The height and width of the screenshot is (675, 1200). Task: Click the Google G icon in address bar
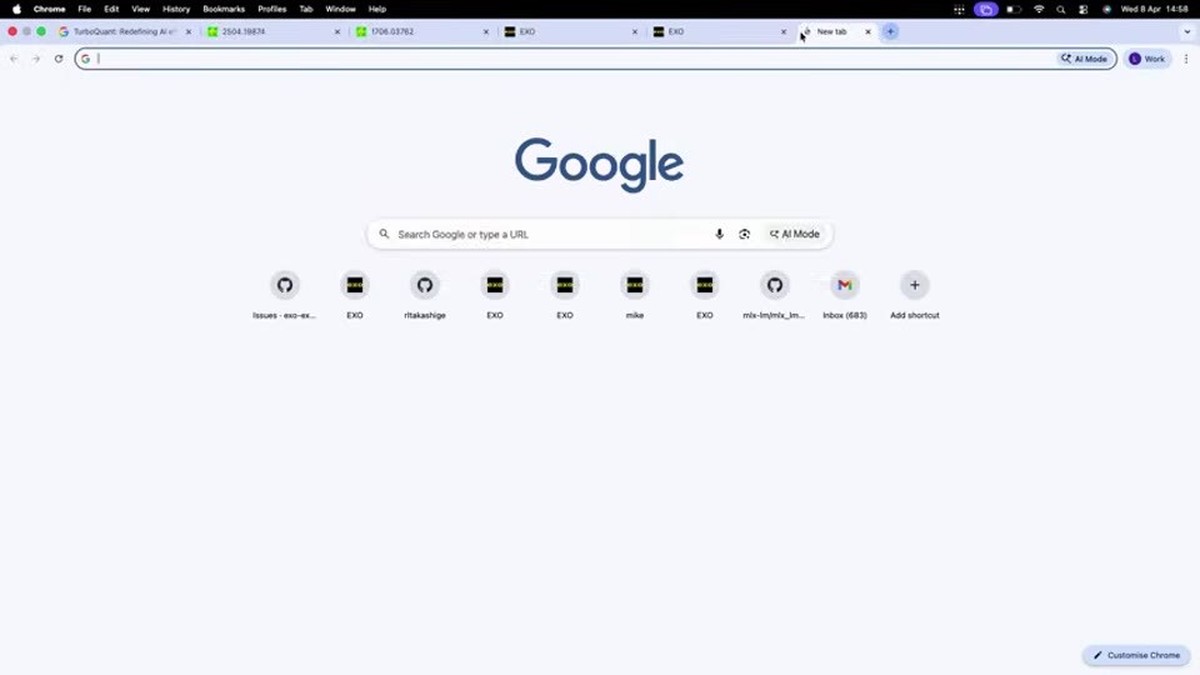click(86, 59)
